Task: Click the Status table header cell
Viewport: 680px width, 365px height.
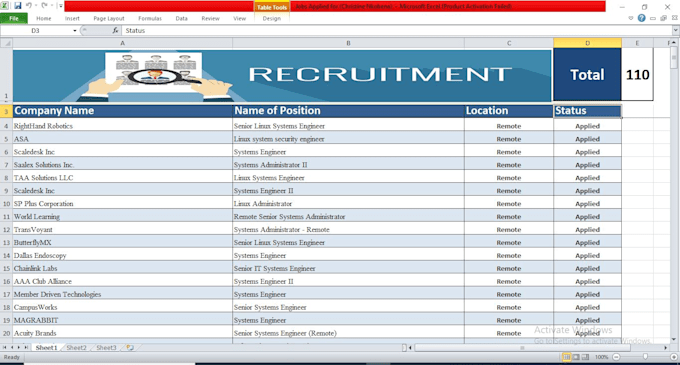Action: [x=587, y=111]
